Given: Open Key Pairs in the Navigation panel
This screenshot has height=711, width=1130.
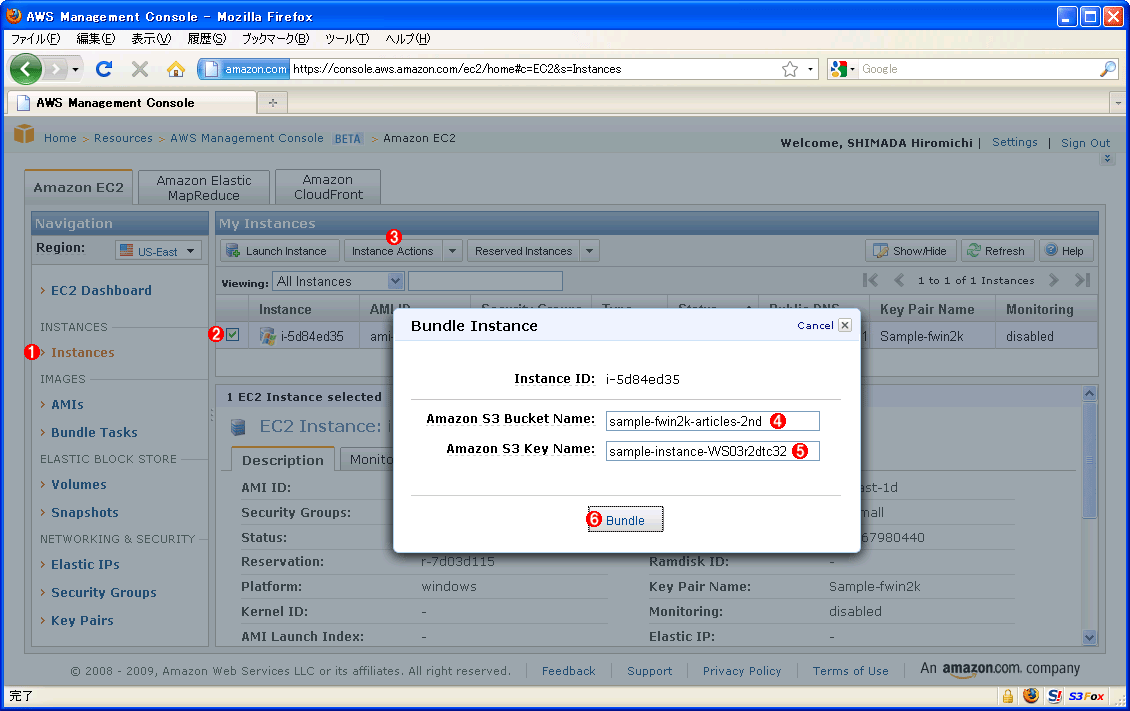Looking at the screenshot, I should 82,620.
